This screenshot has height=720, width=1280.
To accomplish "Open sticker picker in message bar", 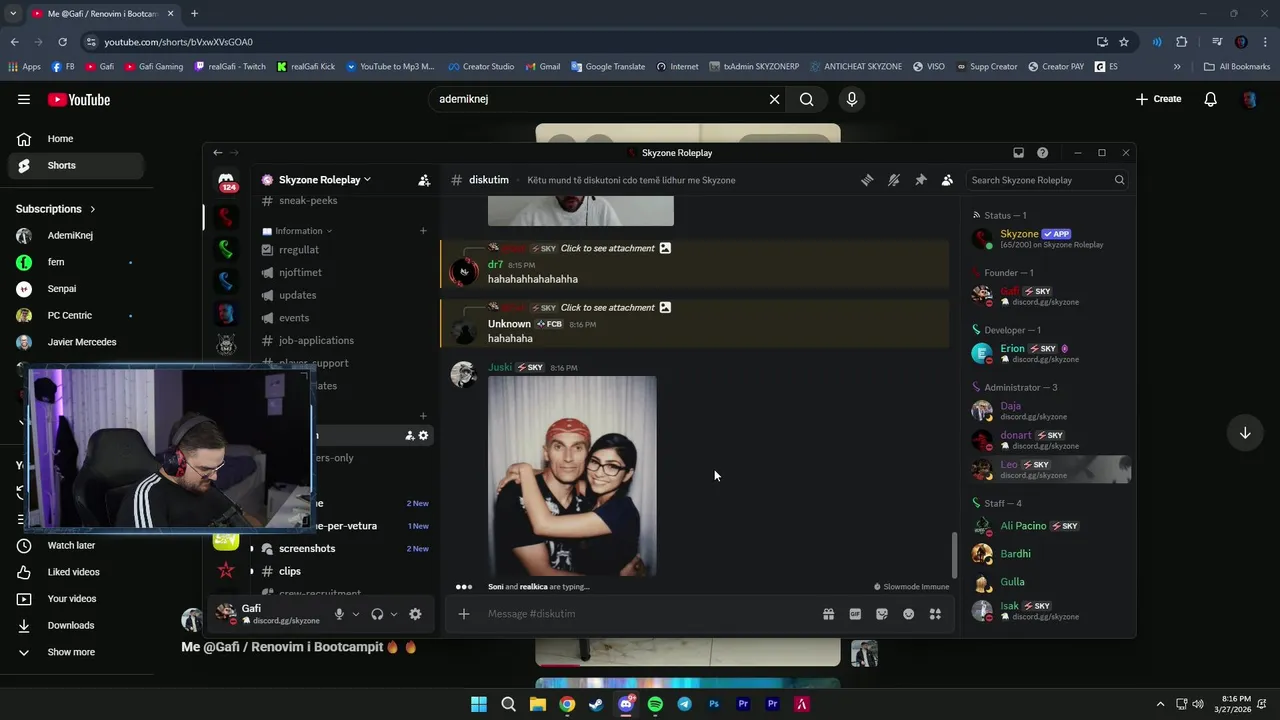I will [x=882, y=614].
